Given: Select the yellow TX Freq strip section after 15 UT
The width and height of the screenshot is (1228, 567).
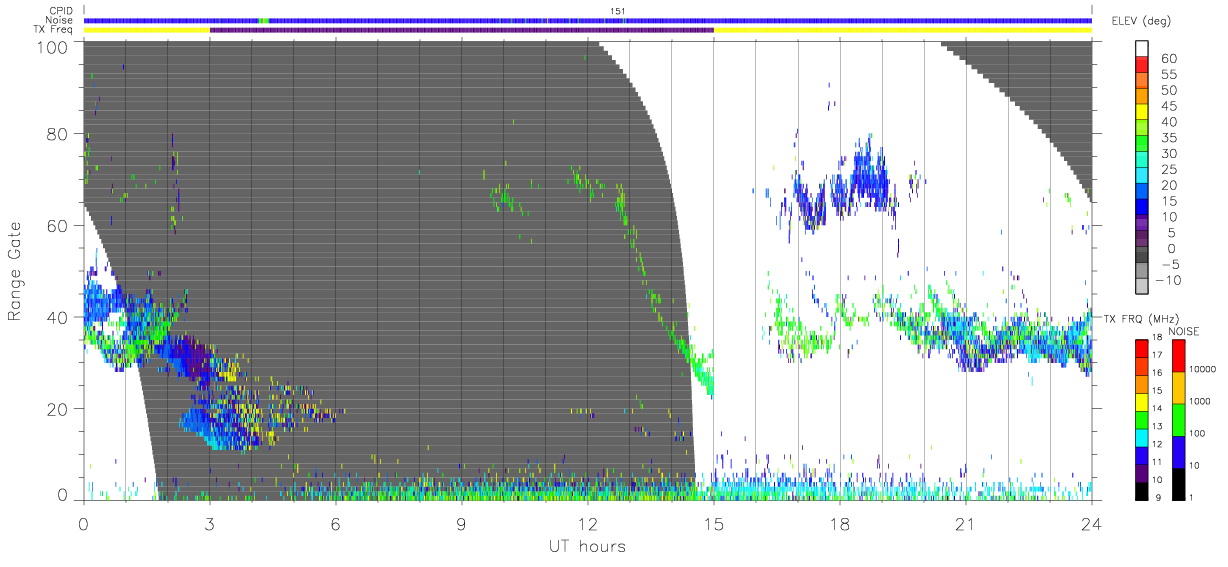Looking at the screenshot, I should (903, 30).
